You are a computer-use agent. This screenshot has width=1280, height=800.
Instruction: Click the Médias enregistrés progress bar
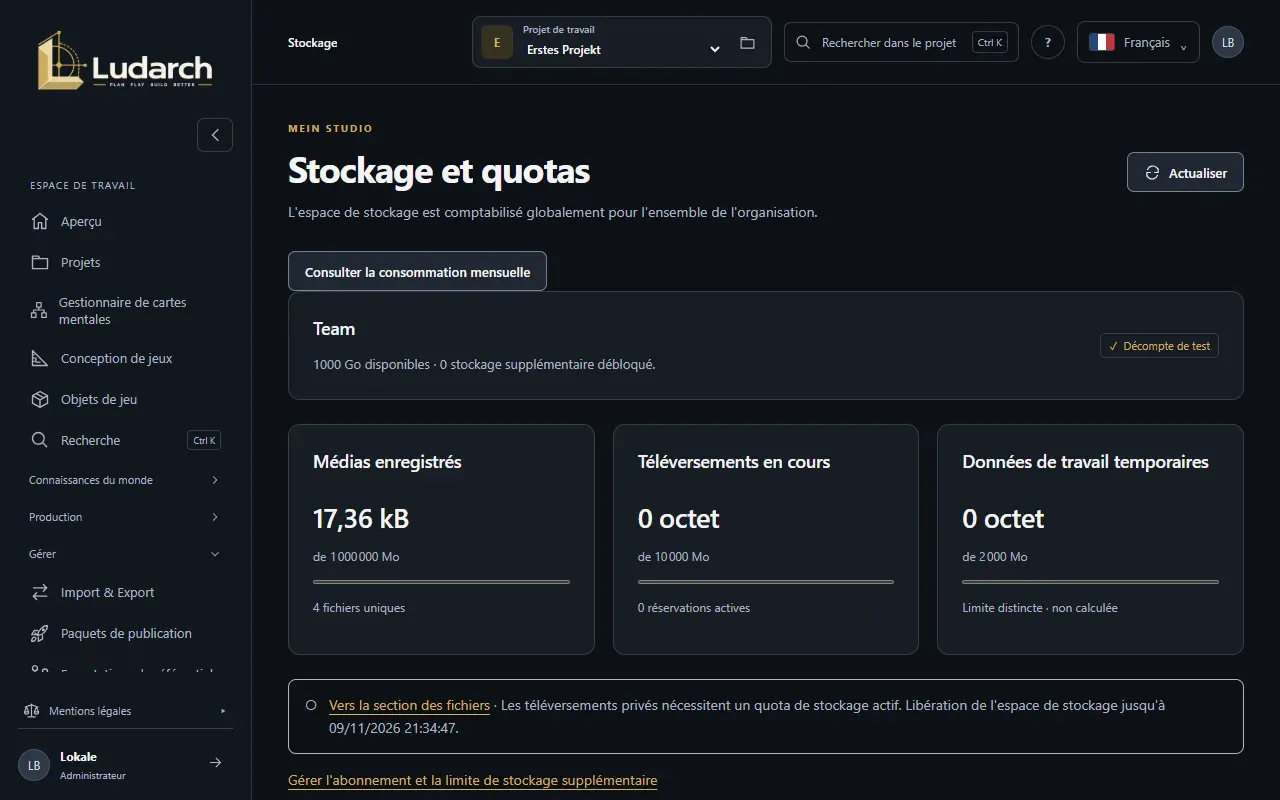point(441,582)
